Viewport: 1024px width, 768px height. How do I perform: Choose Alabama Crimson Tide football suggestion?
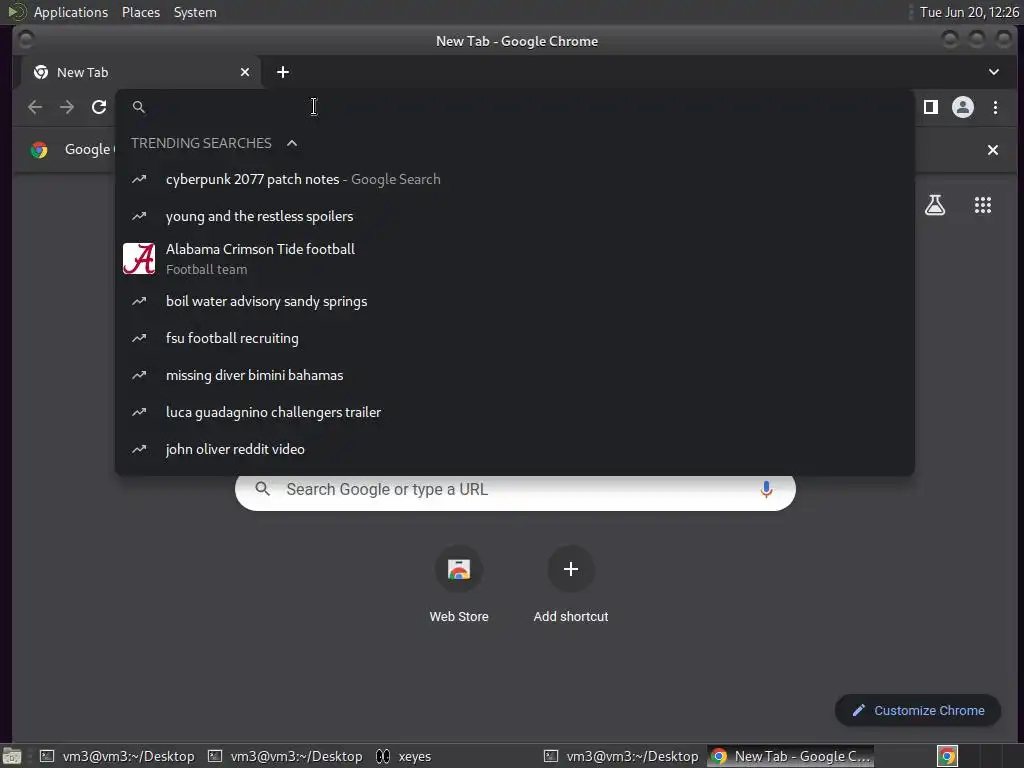coord(515,259)
